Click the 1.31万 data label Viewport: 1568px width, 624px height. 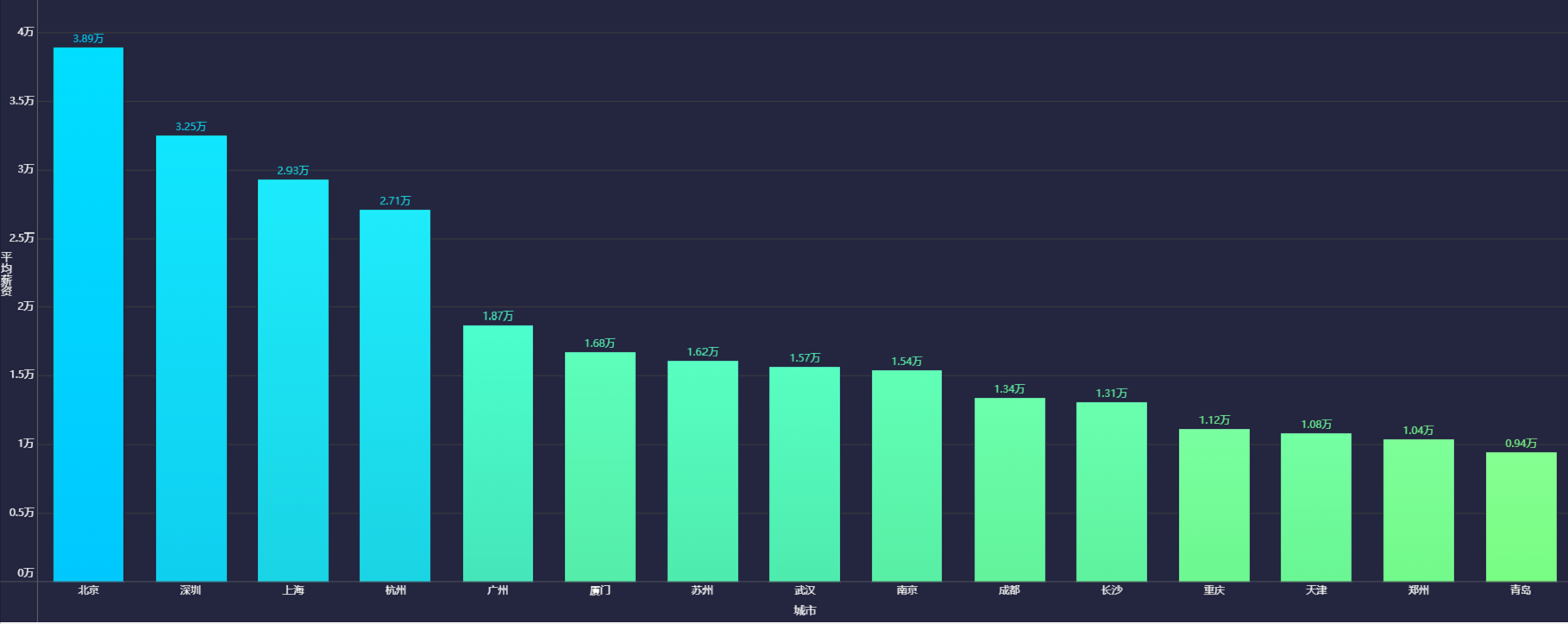coord(1112,394)
